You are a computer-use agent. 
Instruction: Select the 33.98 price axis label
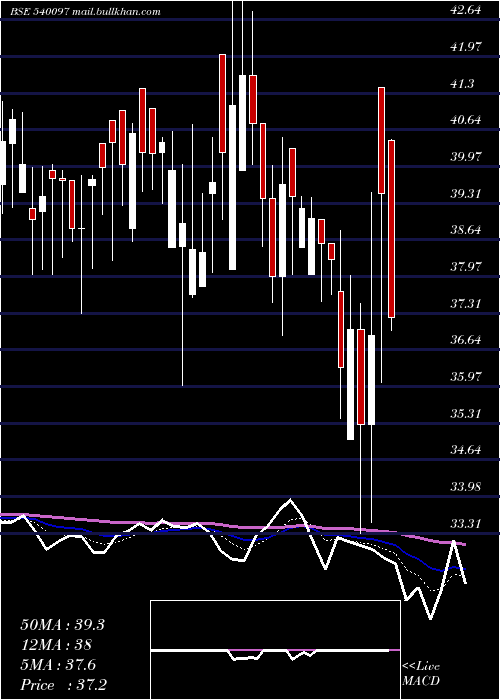tap(466, 487)
